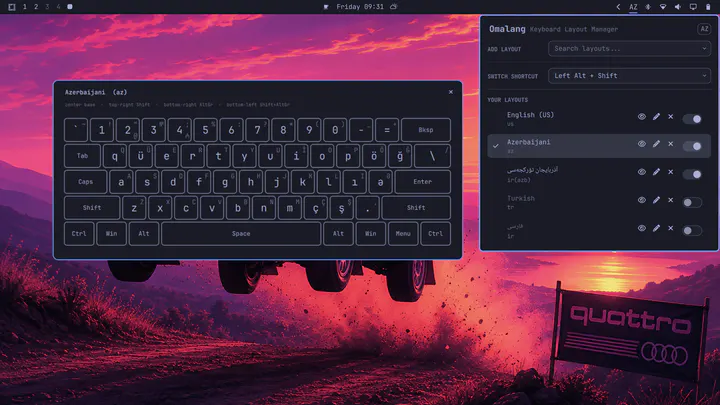This screenshot has height=405, width=720.
Task: Enable the Turkish layout switch
Action: coord(692,202)
